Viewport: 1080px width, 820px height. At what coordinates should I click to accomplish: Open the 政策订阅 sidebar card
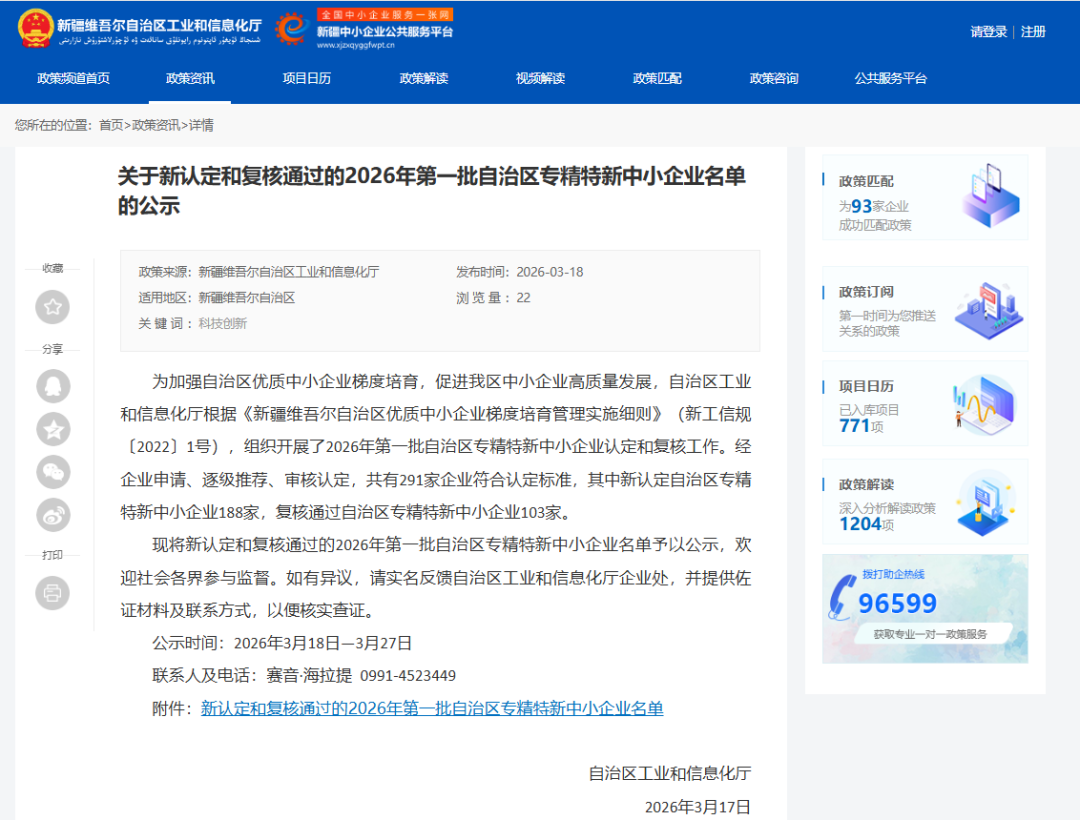click(925, 309)
